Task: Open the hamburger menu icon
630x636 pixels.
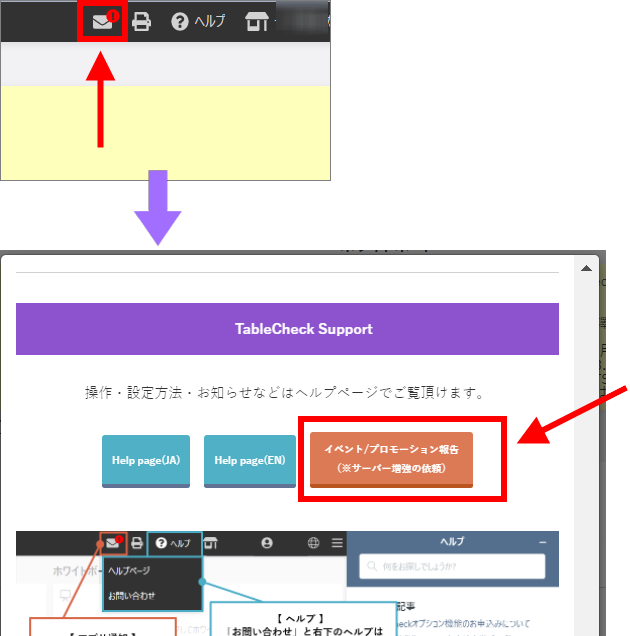Action: [337, 543]
